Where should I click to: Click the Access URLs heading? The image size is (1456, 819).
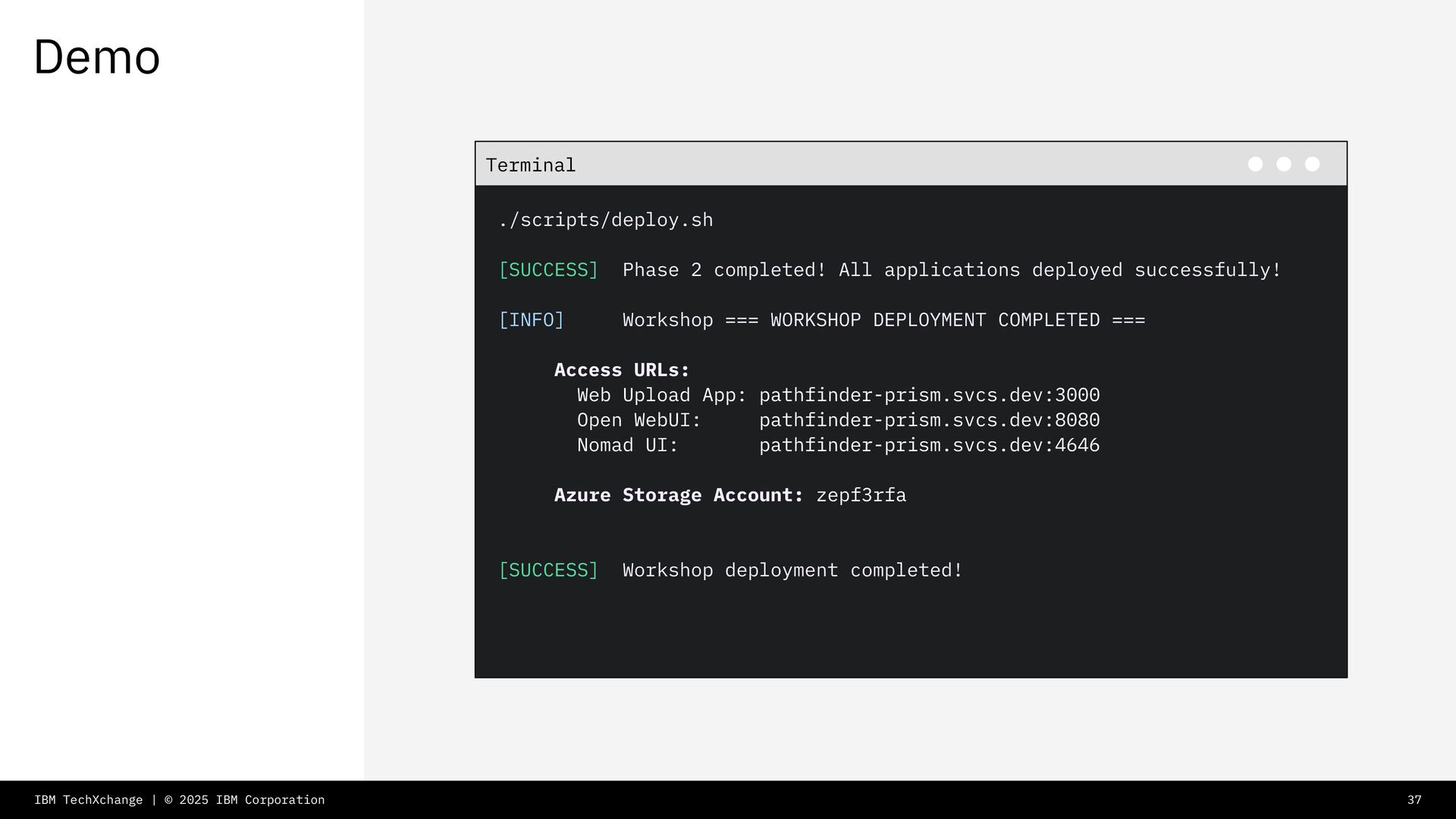click(x=622, y=370)
